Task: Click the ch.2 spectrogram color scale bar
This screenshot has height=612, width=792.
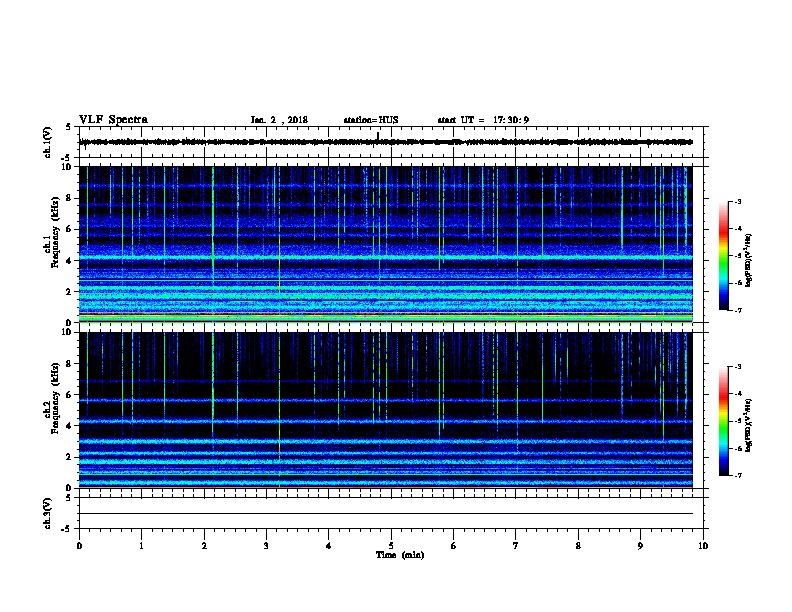Action: point(724,421)
